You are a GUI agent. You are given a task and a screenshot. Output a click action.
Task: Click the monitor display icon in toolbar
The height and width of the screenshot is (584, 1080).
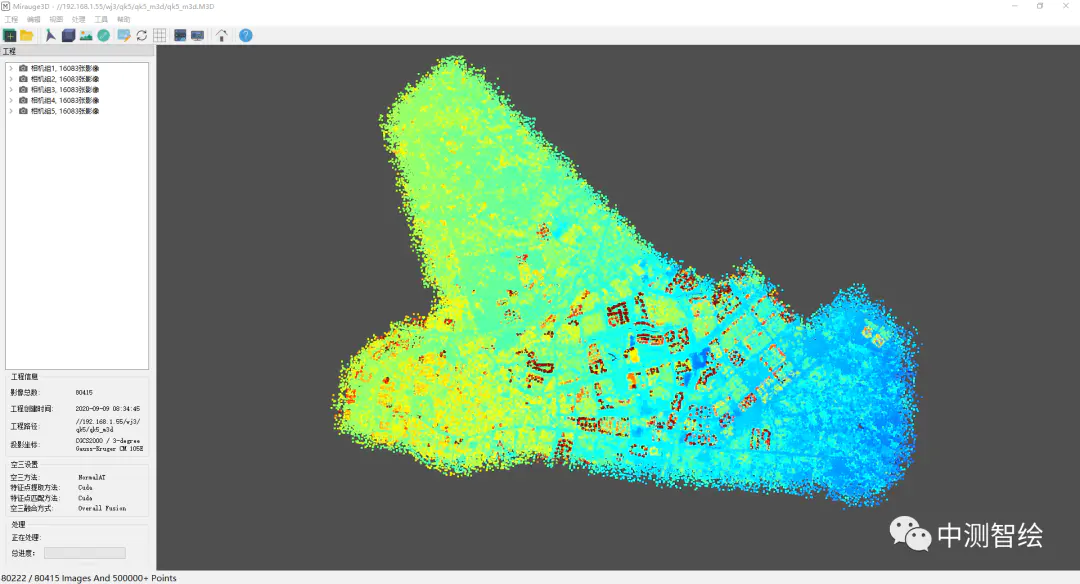197,35
